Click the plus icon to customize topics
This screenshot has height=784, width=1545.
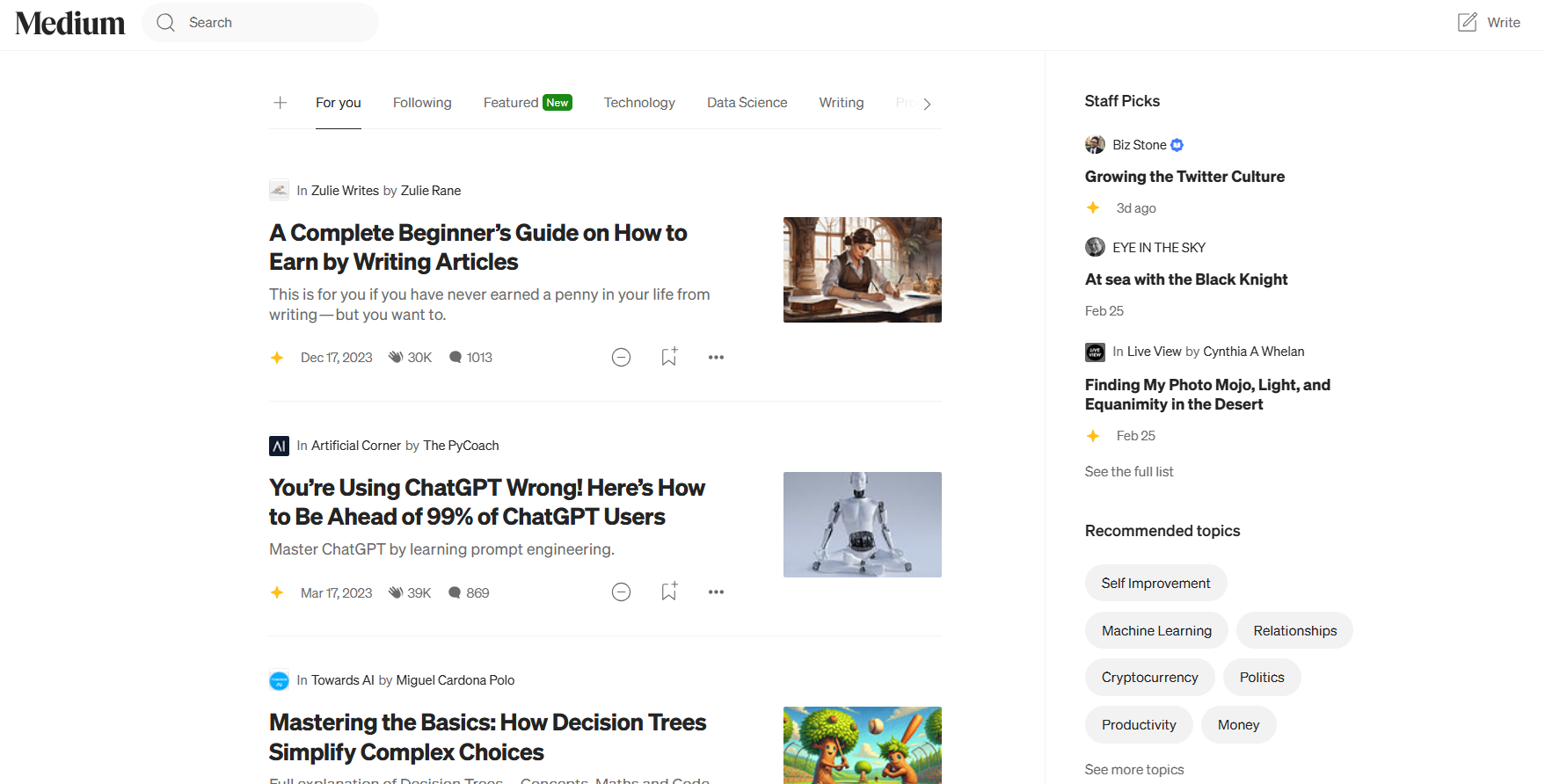coord(280,102)
